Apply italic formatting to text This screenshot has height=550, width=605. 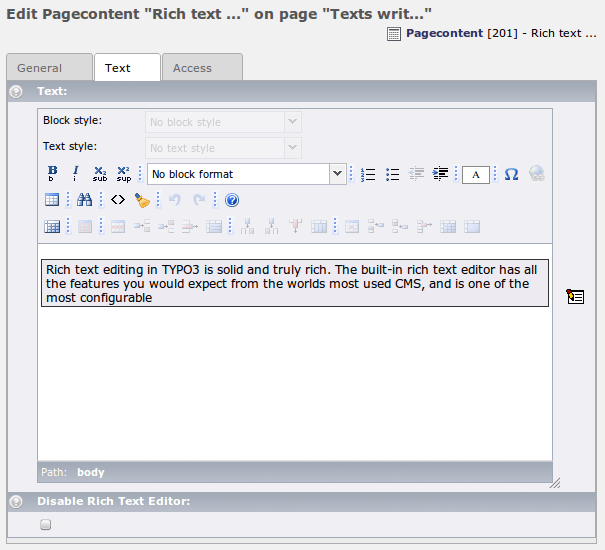[75, 174]
